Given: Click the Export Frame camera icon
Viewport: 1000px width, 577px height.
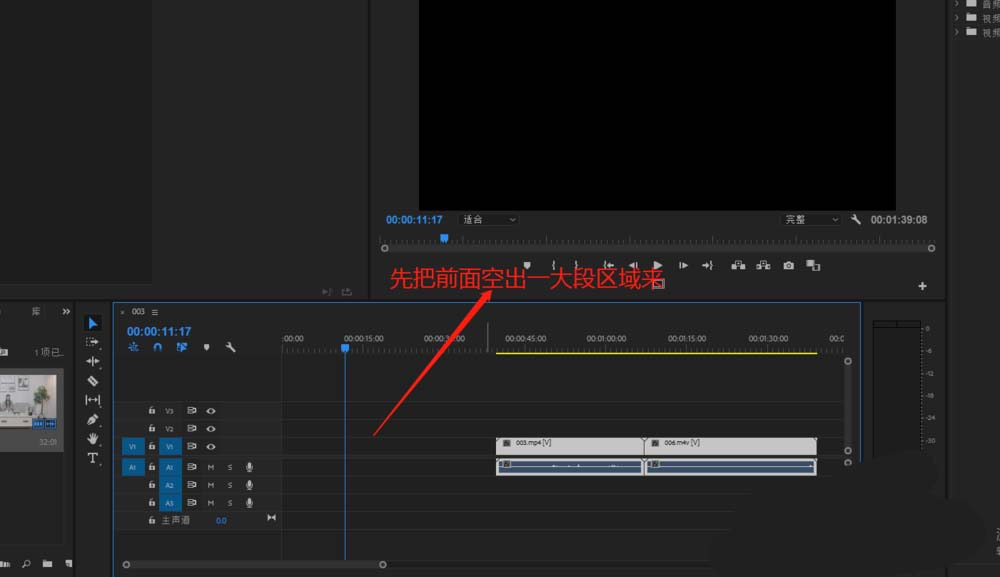Looking at the screenshot, I should 789,265.
